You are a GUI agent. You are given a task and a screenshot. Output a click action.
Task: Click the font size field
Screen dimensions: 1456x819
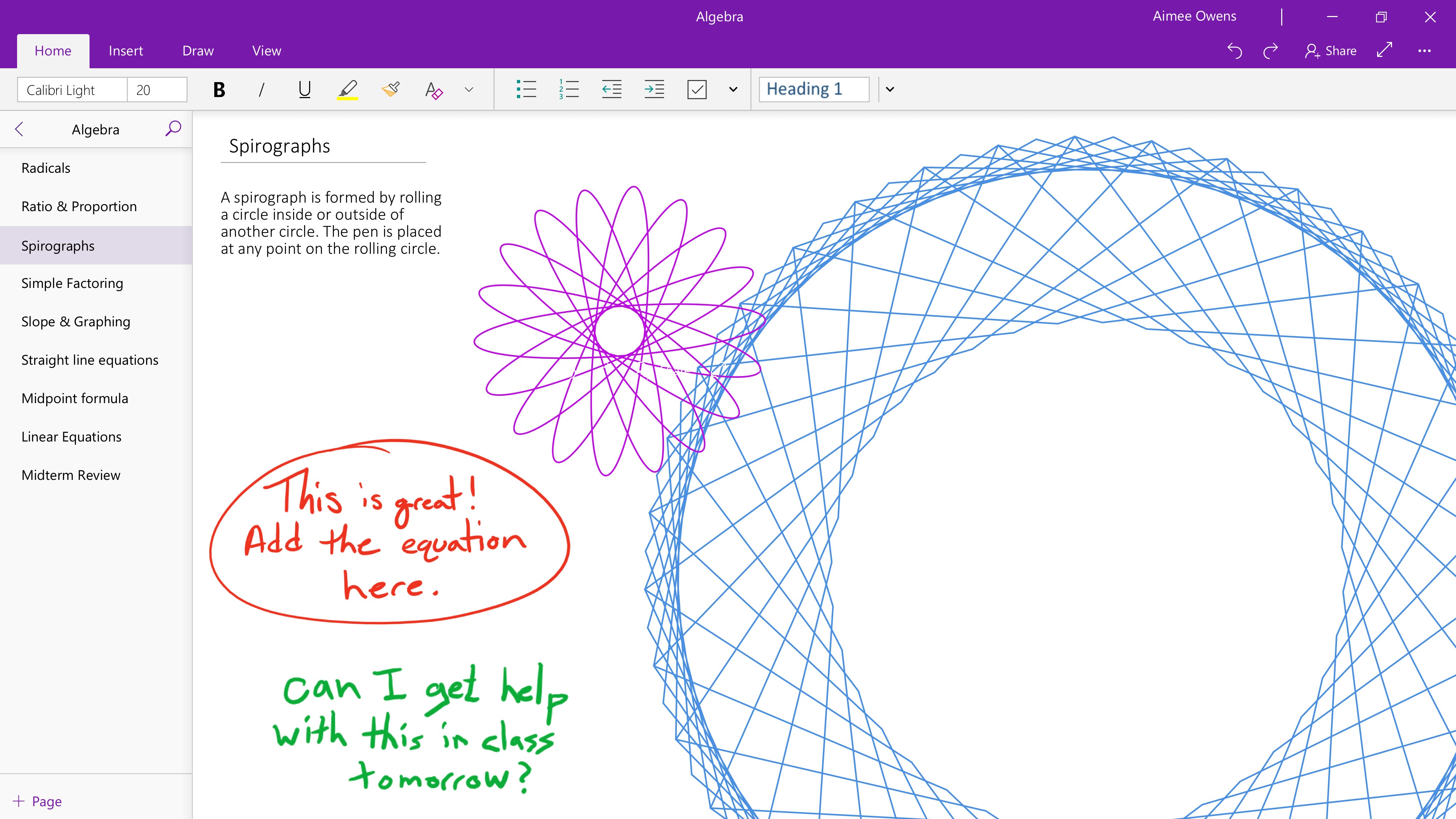point(157,89)
